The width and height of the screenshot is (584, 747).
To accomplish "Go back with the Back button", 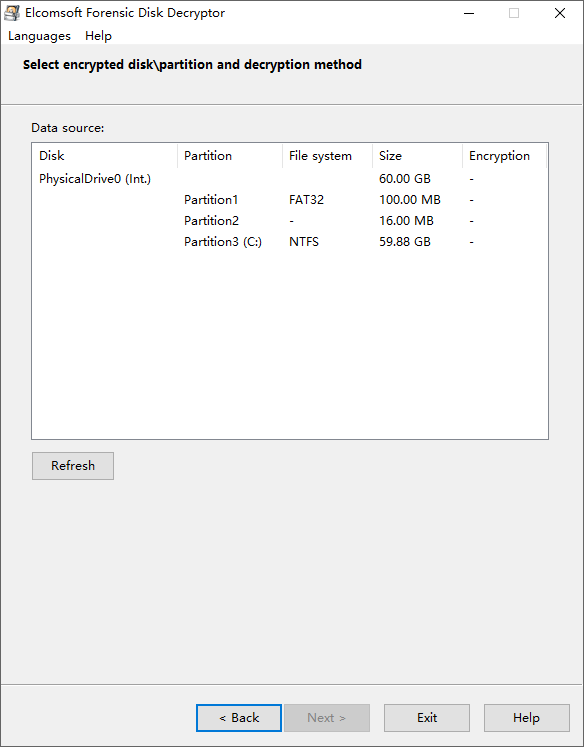I will coord(239,717).
